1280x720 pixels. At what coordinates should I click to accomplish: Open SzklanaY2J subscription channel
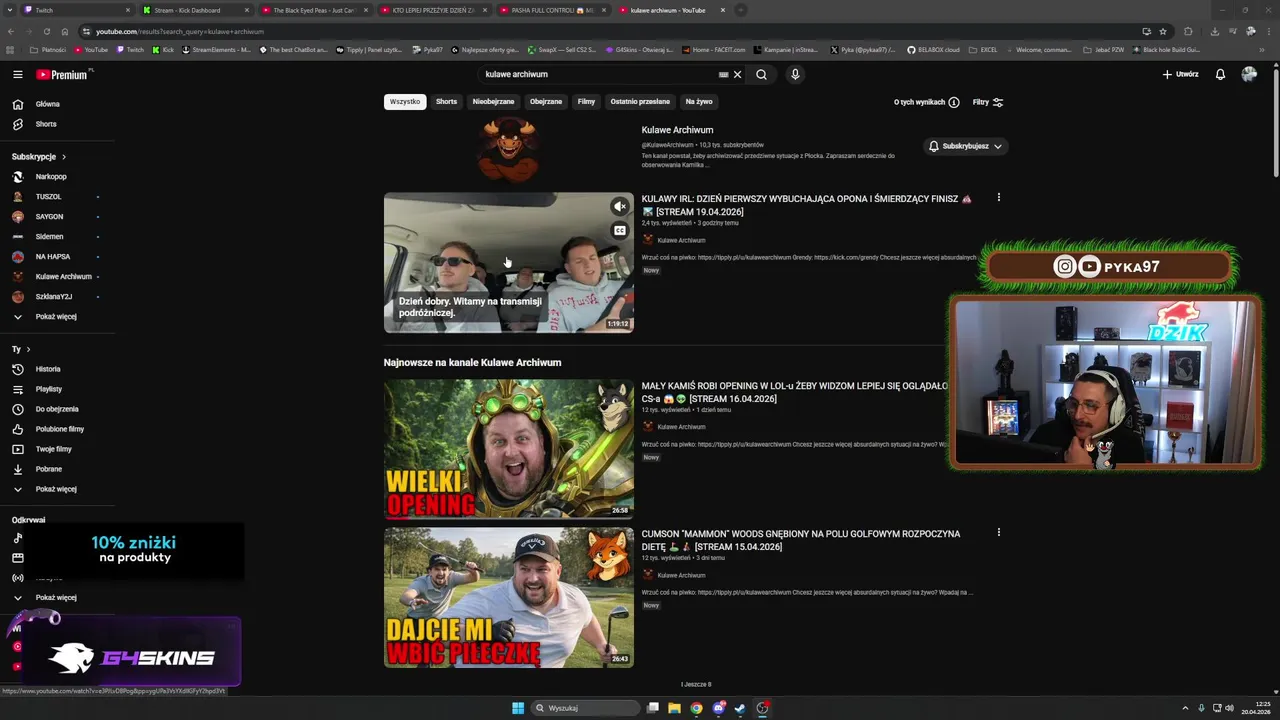pyautogui.click(x=53, y=297)
